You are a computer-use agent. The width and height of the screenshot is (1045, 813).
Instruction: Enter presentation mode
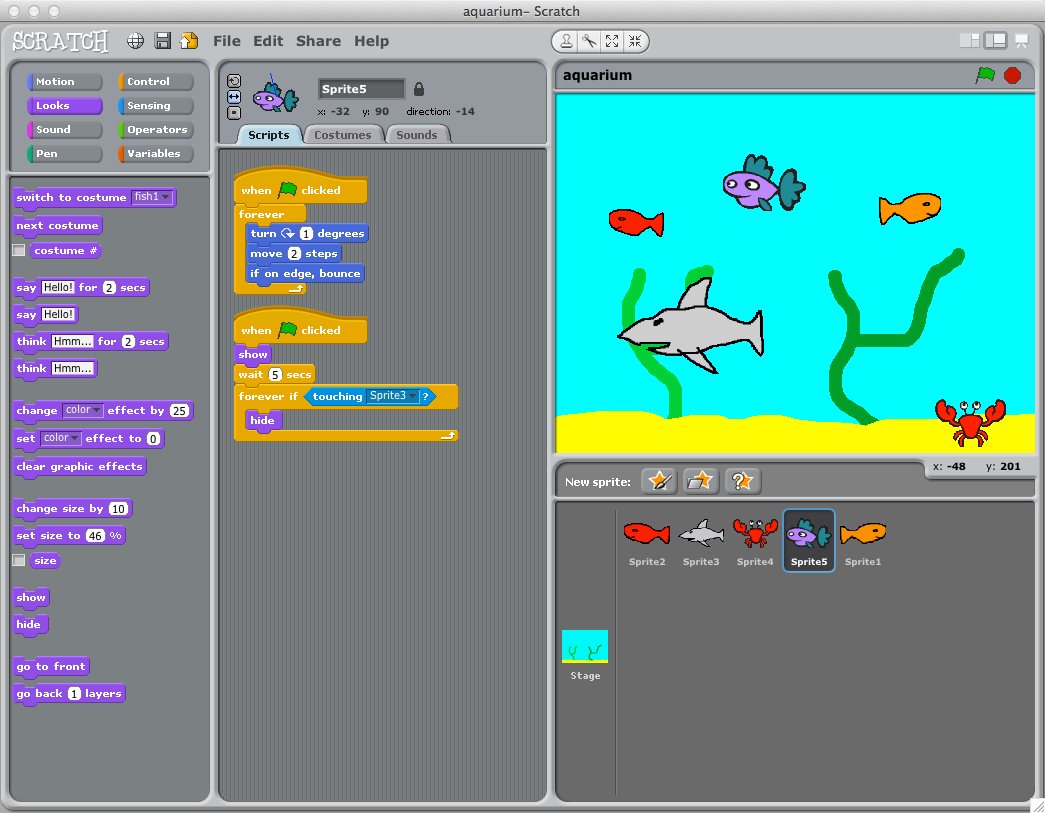tap(1021, 41)
